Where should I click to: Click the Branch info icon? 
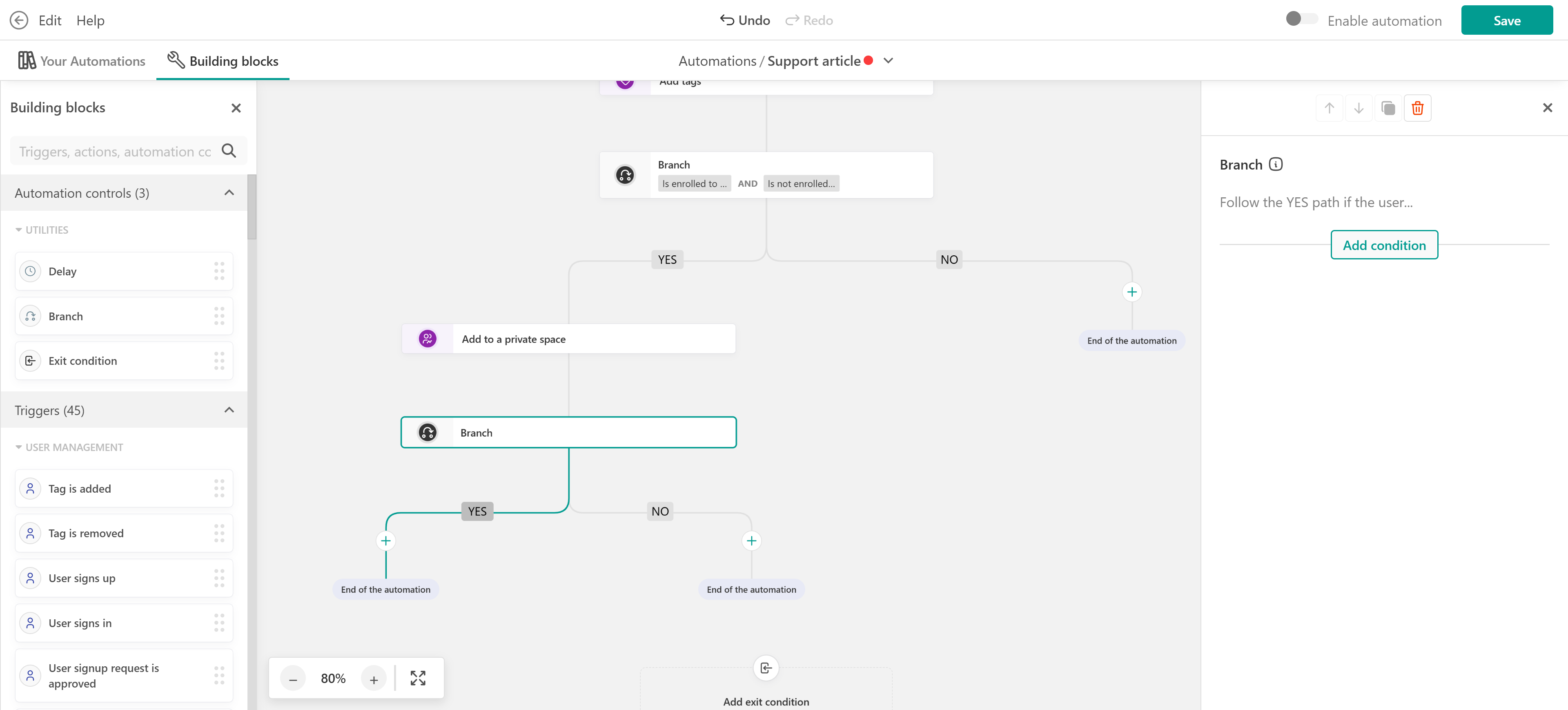pos(1276,164)
